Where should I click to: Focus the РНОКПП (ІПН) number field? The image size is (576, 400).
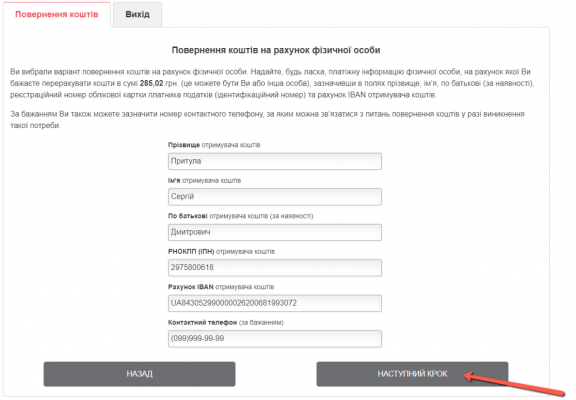tap(275, 267)
